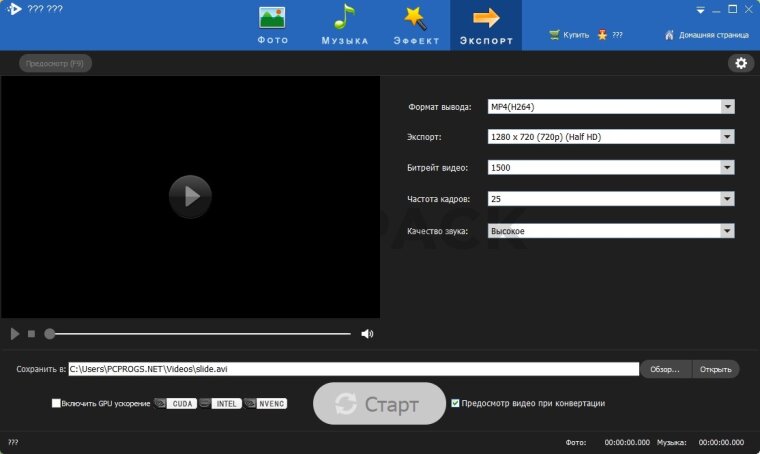Click the preview playback seek slider
Screen dimensions: 760x454
[200, 334]
